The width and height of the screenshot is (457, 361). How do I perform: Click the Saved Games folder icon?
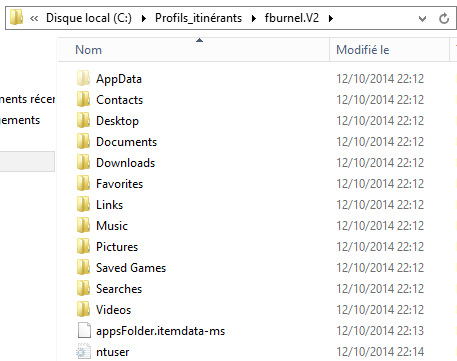[83, 268]
